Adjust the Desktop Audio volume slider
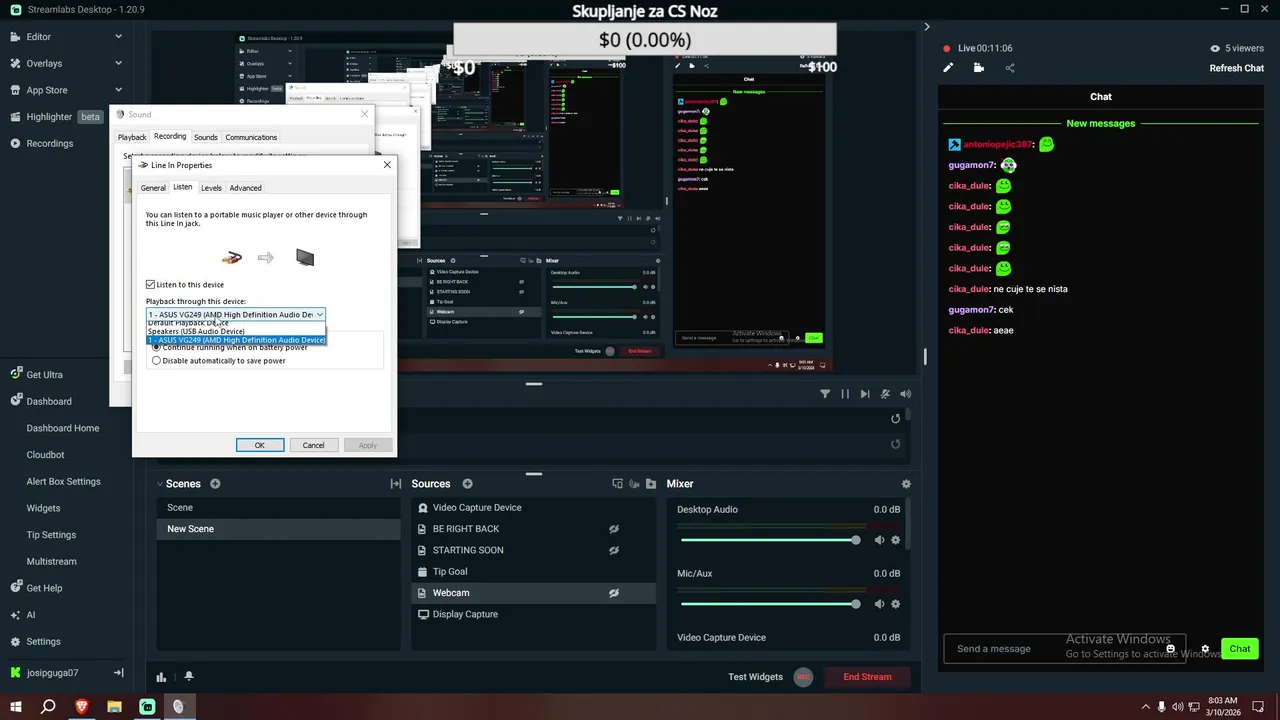1280x720 pixels. point(771,540)
